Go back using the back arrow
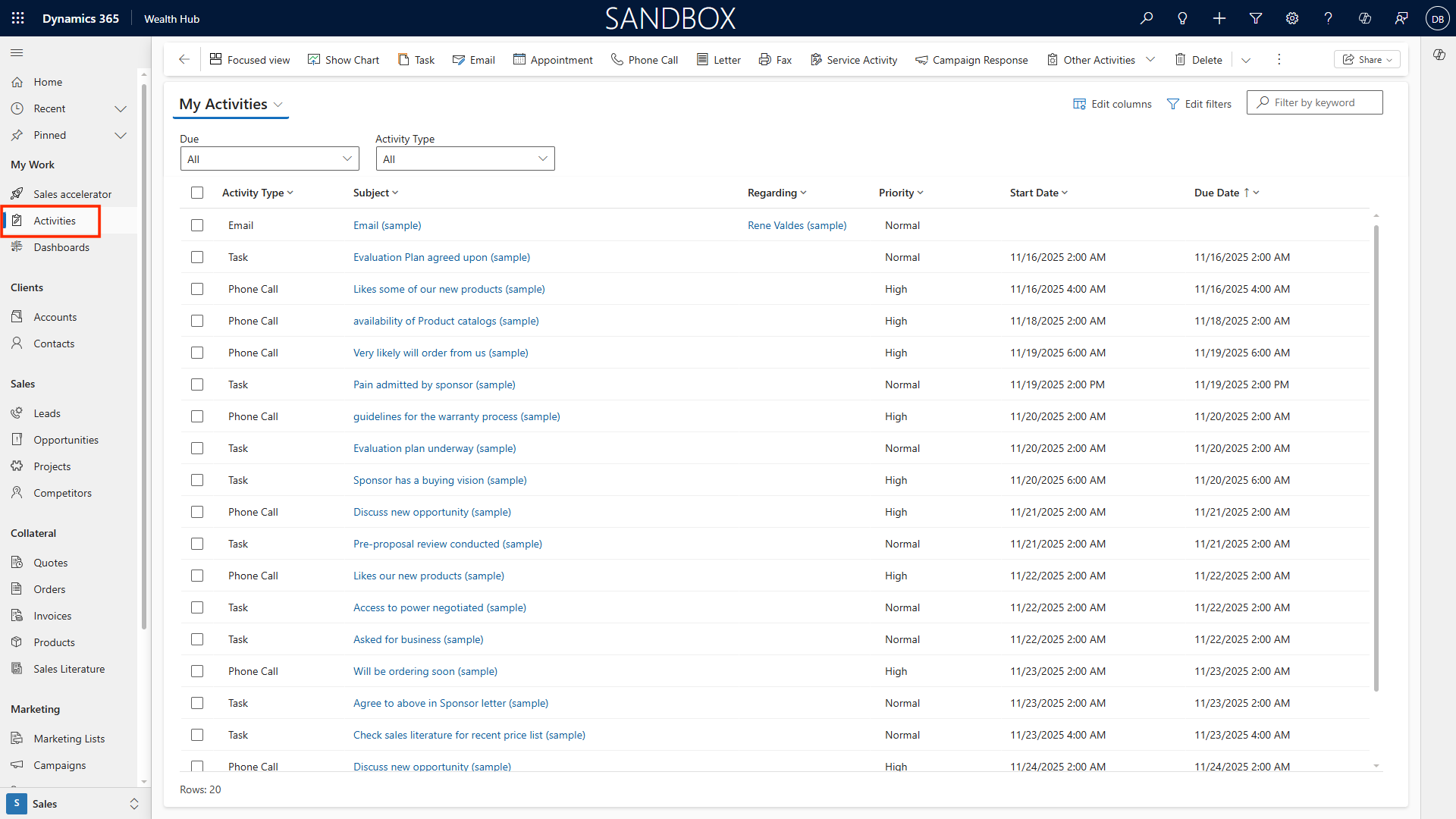Image resolution: width=1456 pixels, height=819 pixels. coord(184,59)
